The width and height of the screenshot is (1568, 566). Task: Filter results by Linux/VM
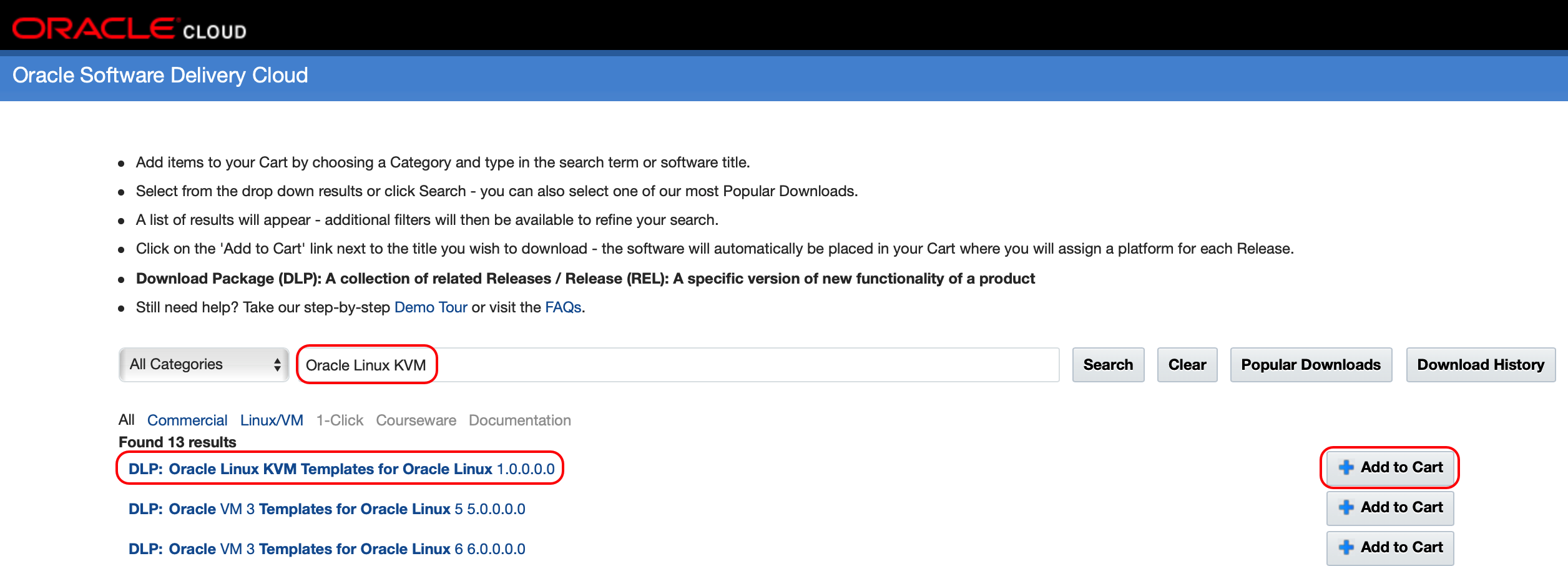click(272, 420)
